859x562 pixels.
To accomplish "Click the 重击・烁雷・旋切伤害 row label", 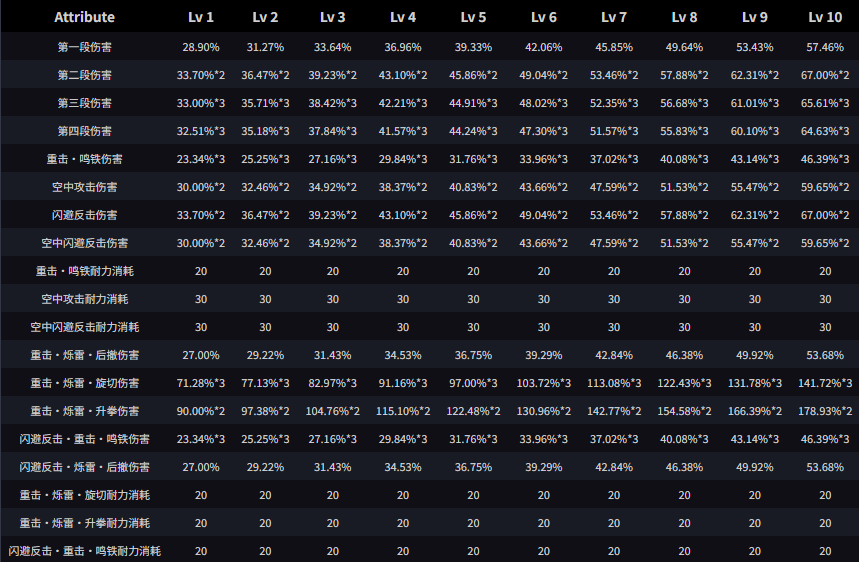I will click(x=84, y=383).
